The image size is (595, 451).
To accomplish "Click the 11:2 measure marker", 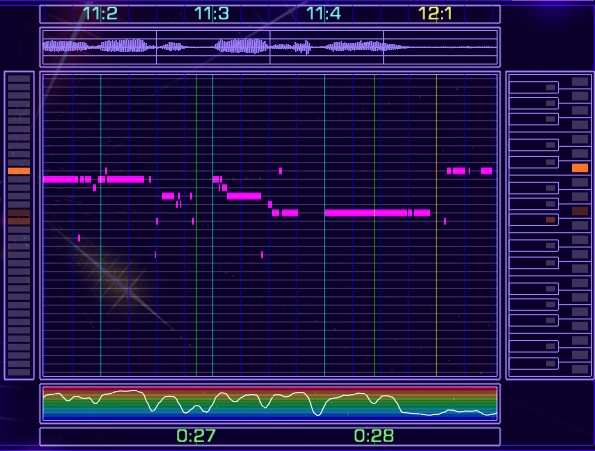I will [x=100, y=14].
